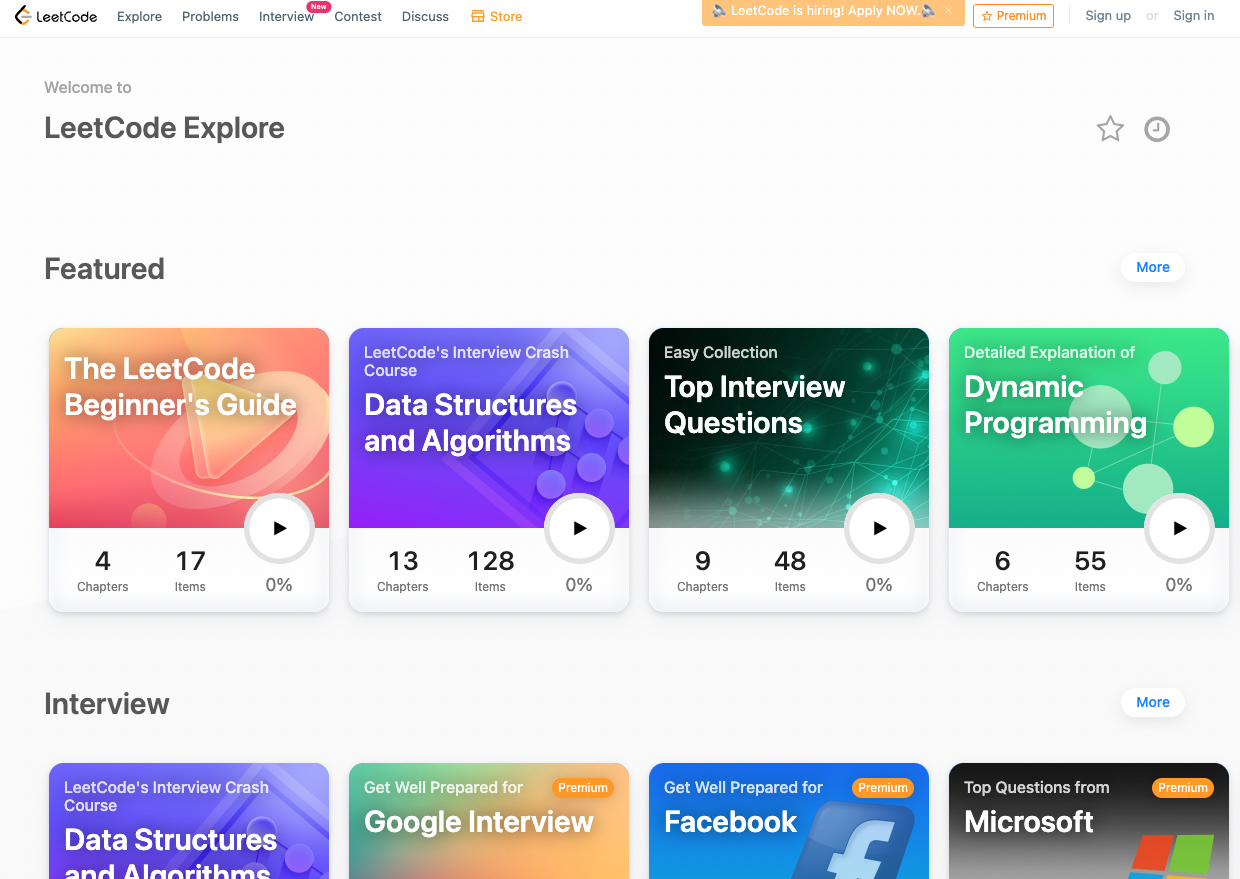Go to the Problems page
Image resolution: width=1240 pixels, height=879 pixels.
click(210, 16)
